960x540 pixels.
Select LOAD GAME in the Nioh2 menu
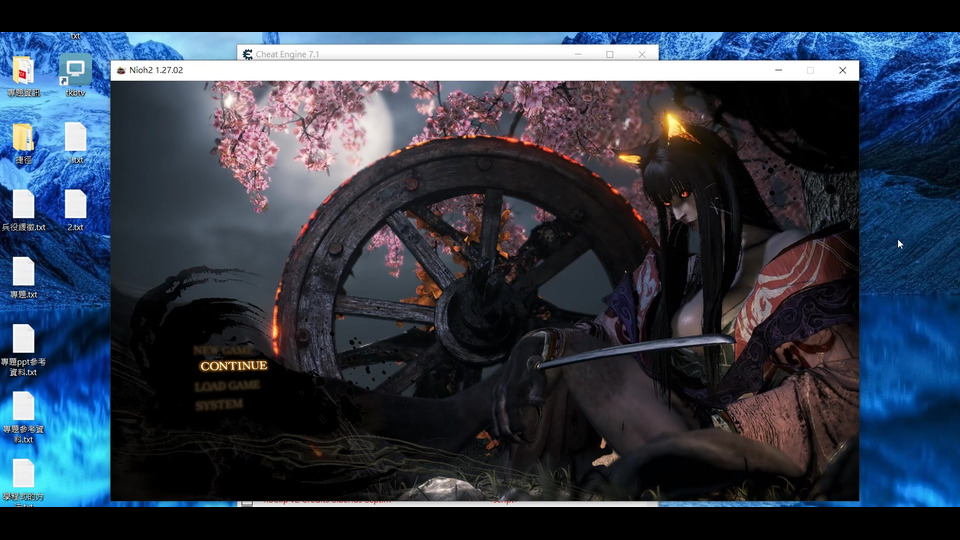pyautogui.click(x=227, y=386)
